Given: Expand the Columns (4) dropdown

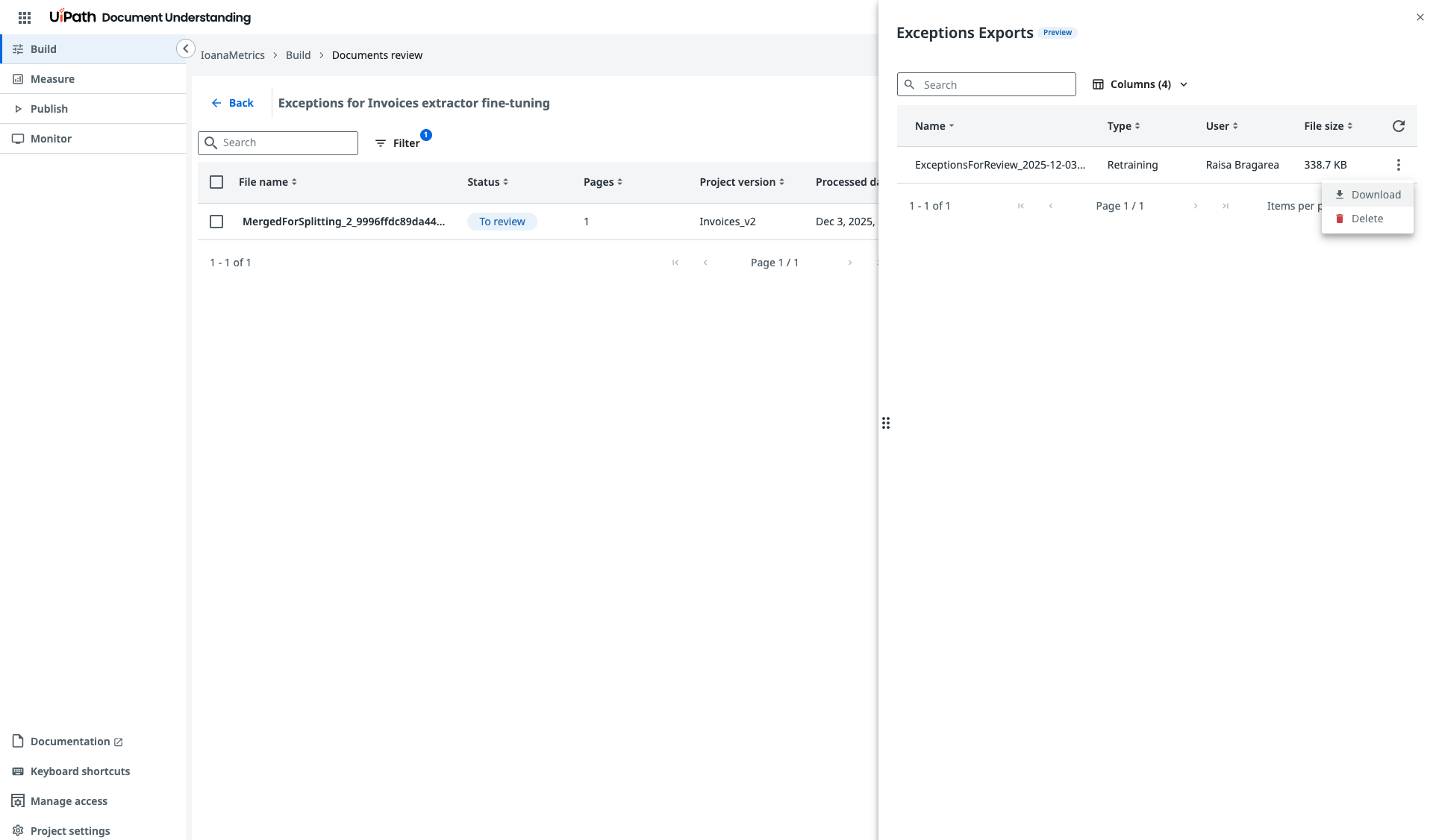Looking at the screenshot, I should [x=1140, y=84].
